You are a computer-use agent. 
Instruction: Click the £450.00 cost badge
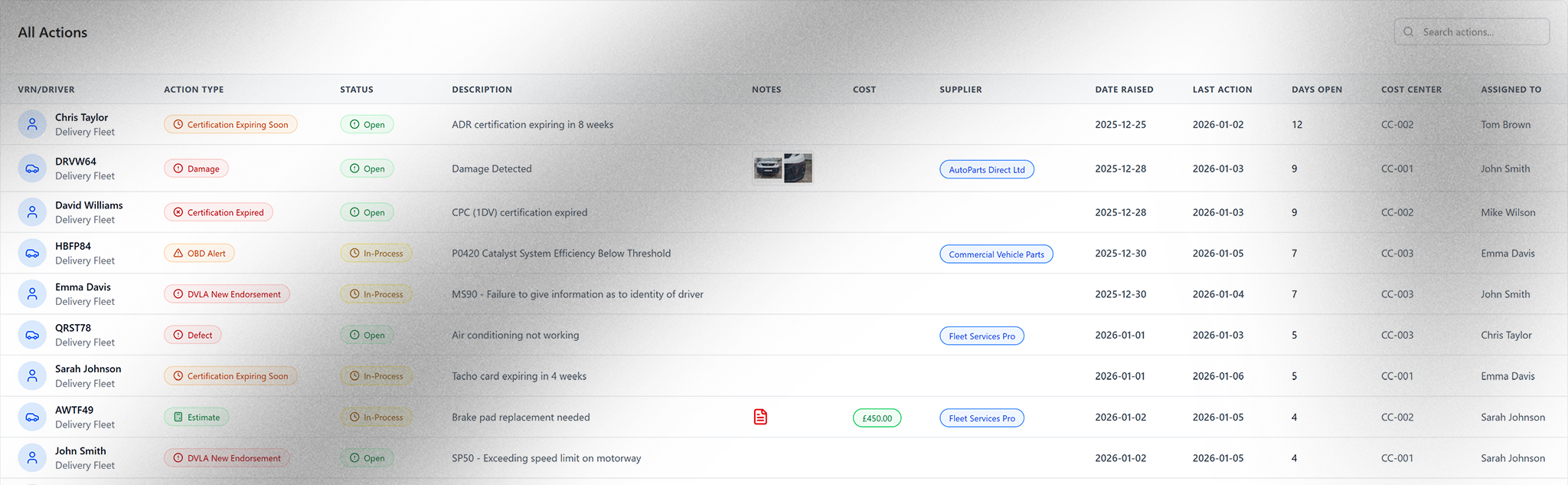coord(877,418)
